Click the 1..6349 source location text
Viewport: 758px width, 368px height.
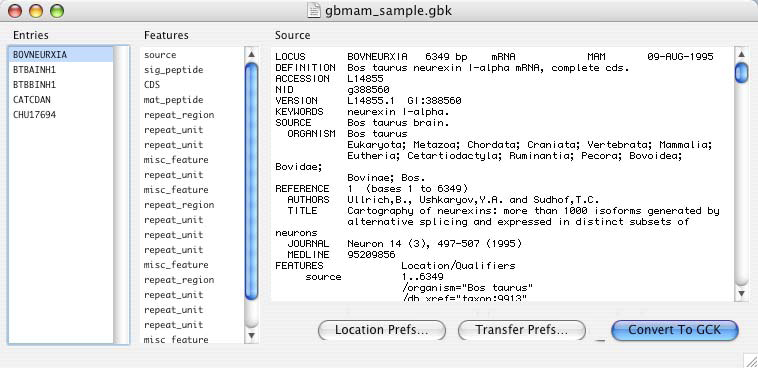[423, 277]
